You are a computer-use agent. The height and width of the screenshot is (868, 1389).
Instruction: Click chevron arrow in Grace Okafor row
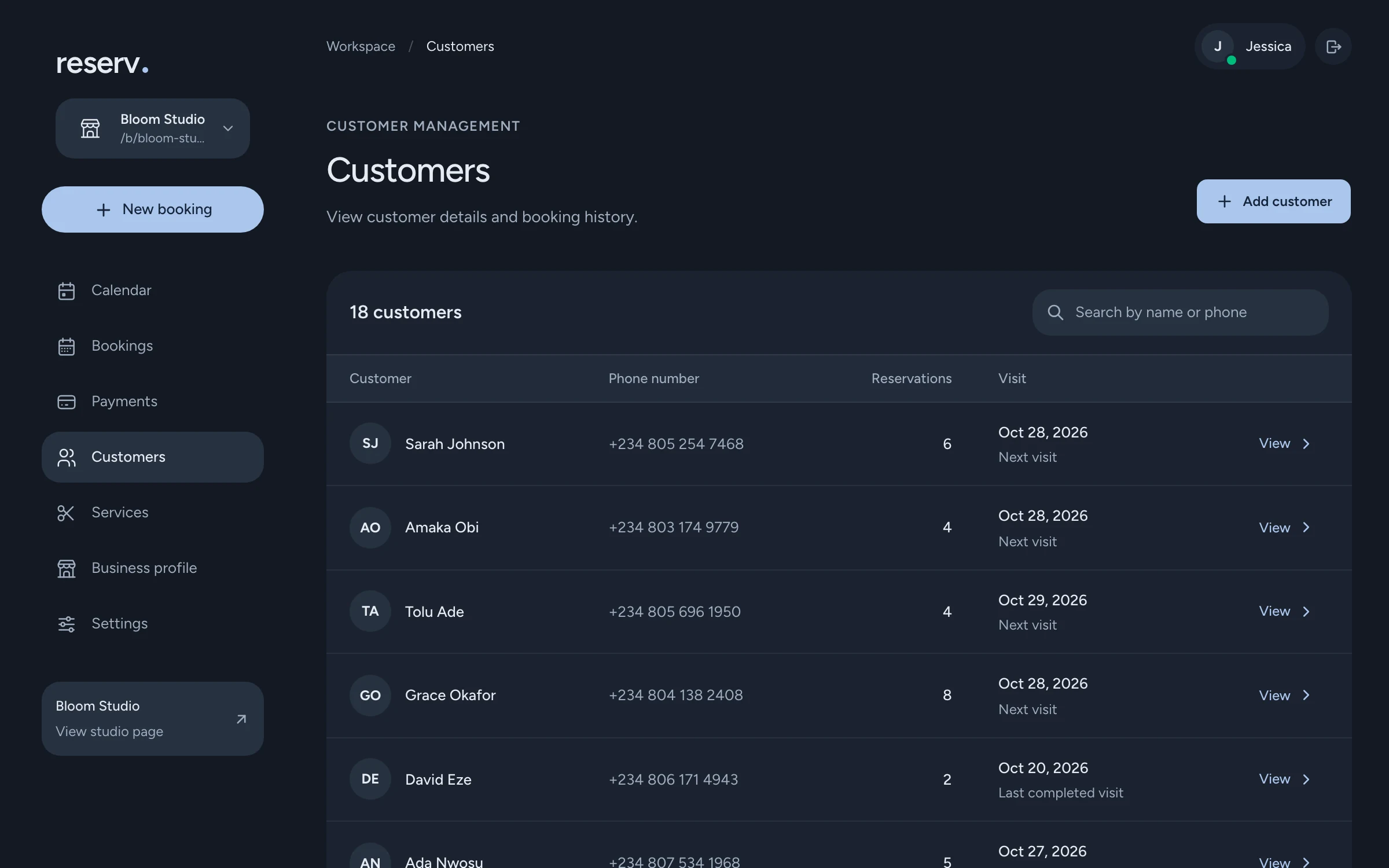point(1306,695)
